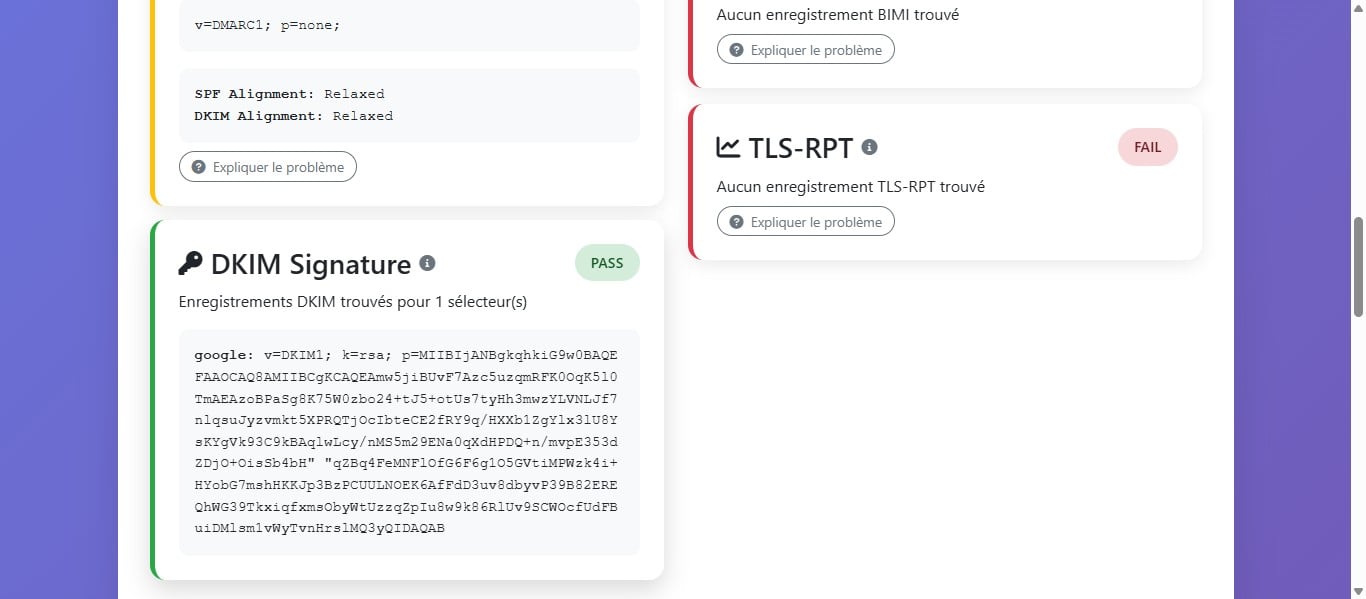
Task: Click the question mark icon under SPF Alignment section
Action: click(x=199, y=166)
